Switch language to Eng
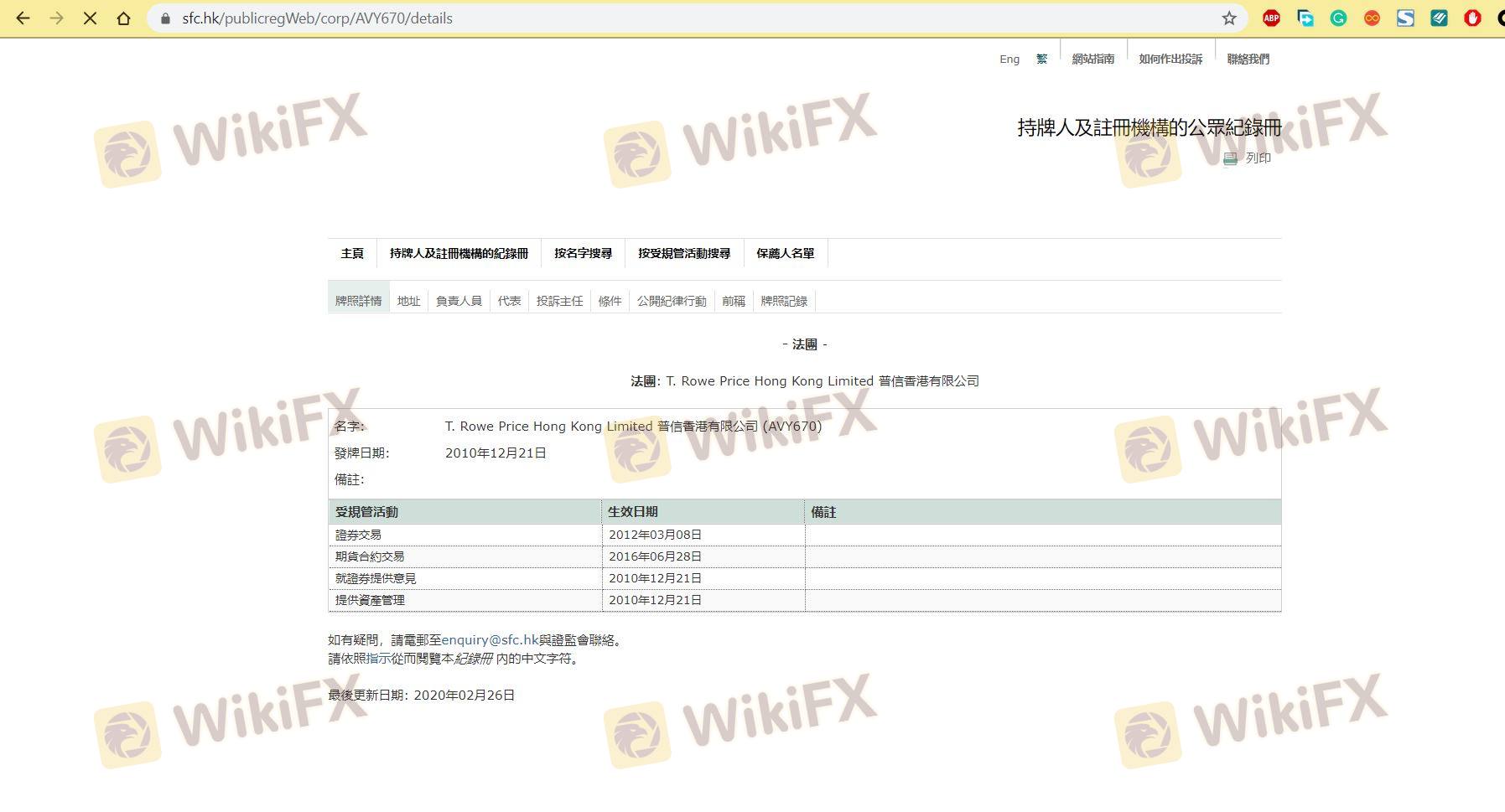1505x812 pixels. [1009, 59]
